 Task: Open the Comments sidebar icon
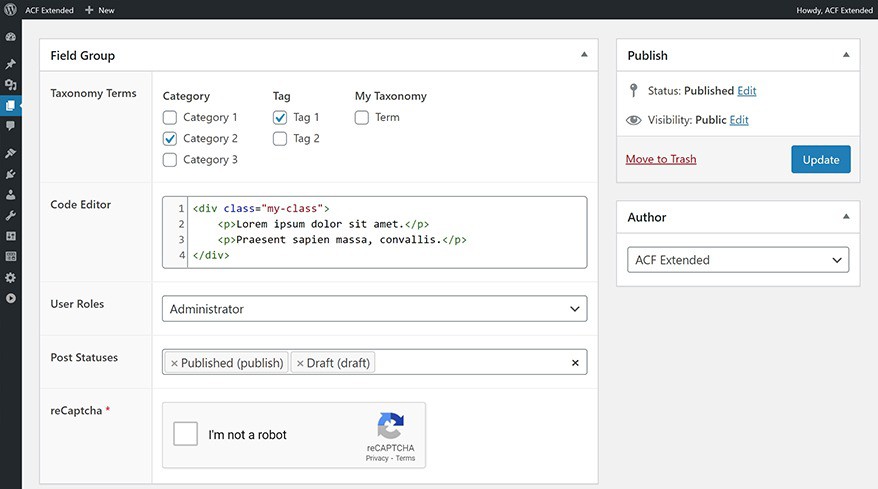pyautogui.click(x=10, y=126)
